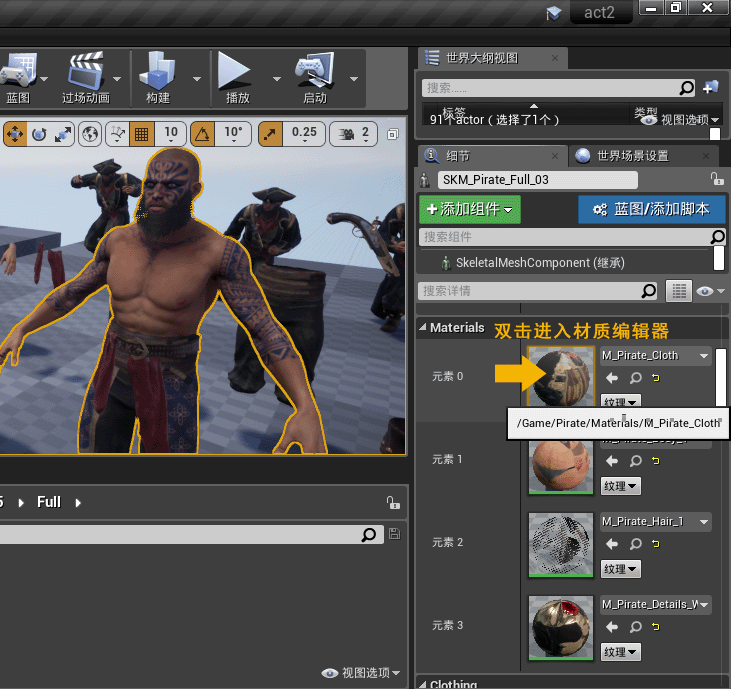Close the 细节 details tab

pos(555,156)
